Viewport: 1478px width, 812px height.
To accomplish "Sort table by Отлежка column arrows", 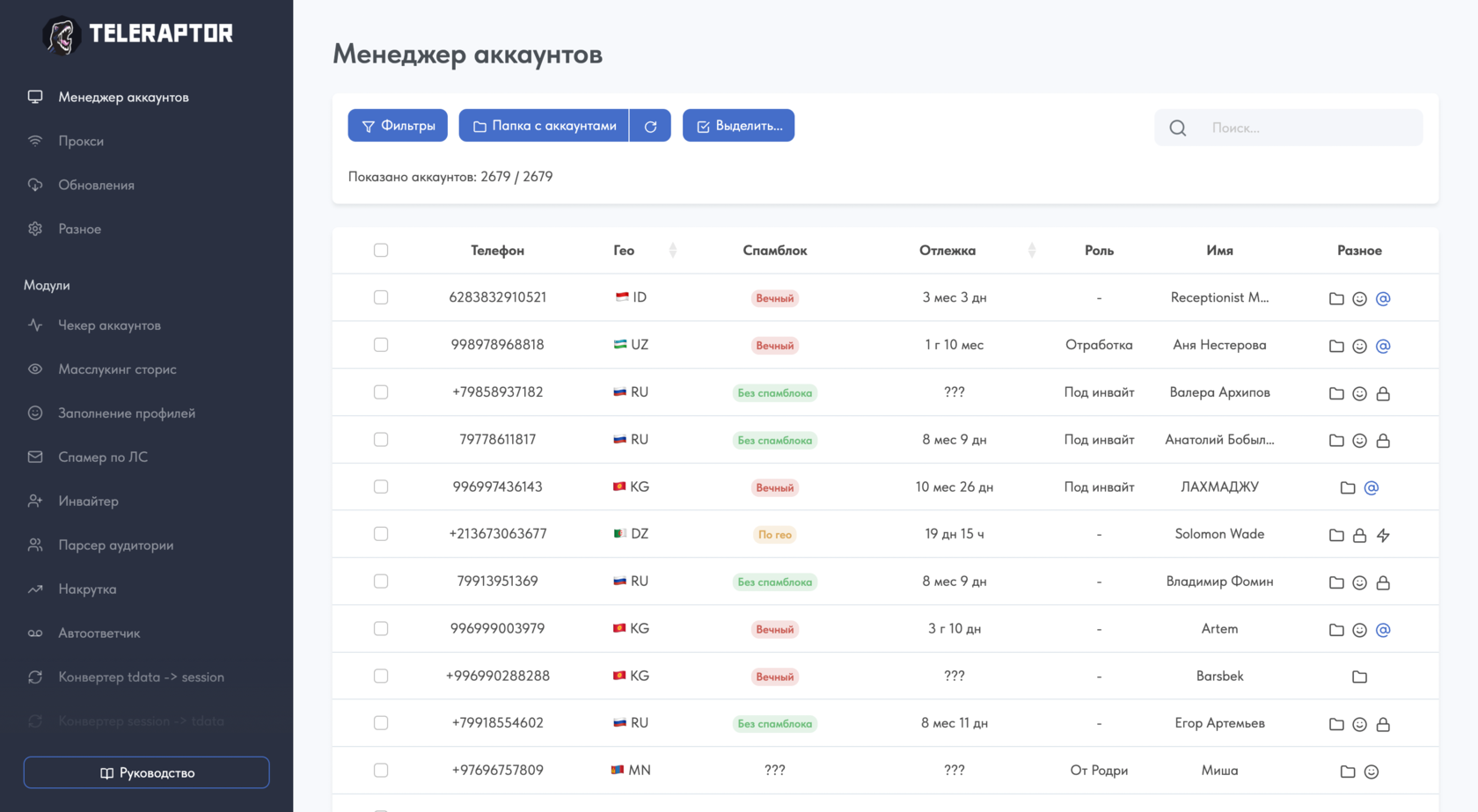I will coord(1032,251).
